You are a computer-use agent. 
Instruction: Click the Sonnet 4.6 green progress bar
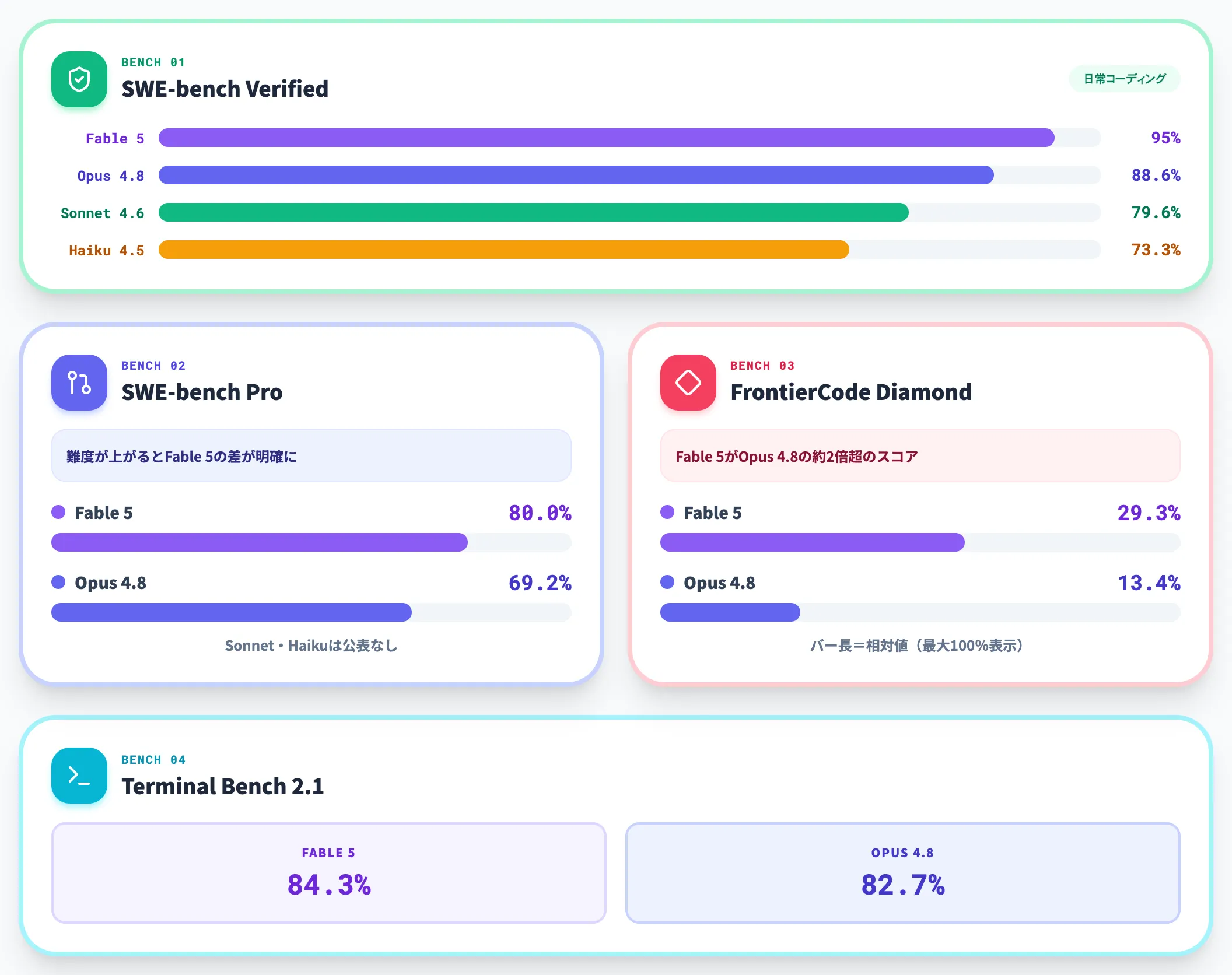pos(534,212)
